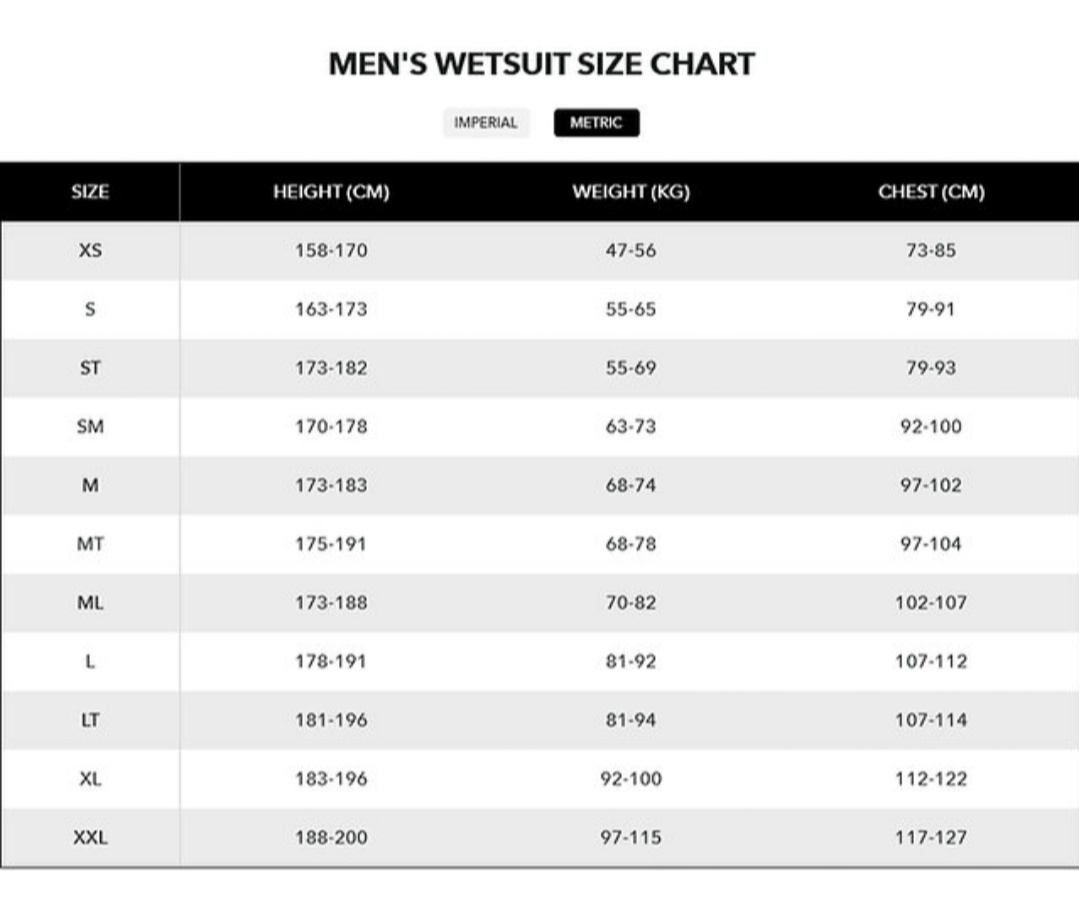Select the Metric units toggle
The image size is (1079, 898).
596,123
